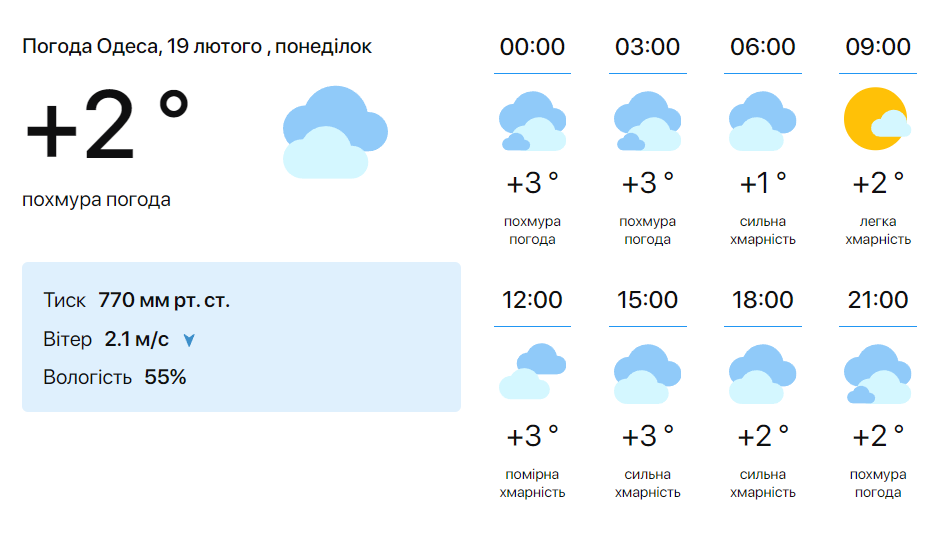This screenshot has width=936, height=559.
Task: Select the 00:00 time heading
Action: (x=532, y=47)
